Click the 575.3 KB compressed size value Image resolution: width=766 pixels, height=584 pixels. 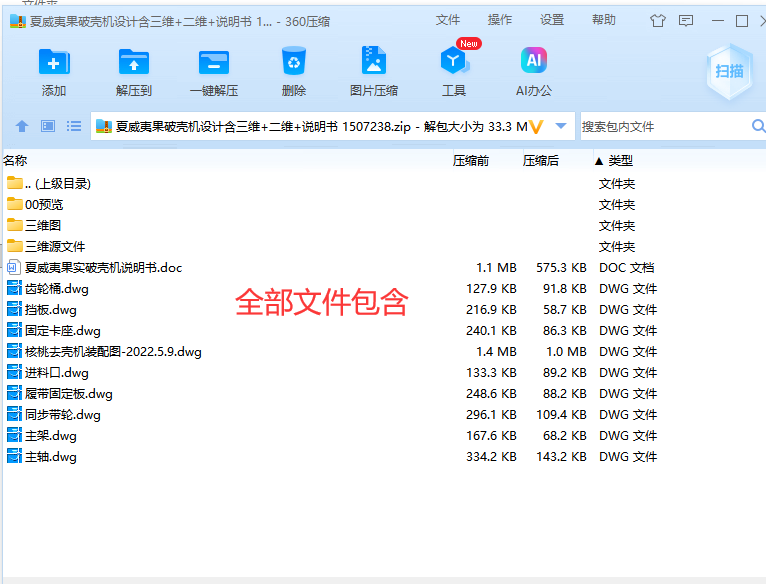point(561,267)
